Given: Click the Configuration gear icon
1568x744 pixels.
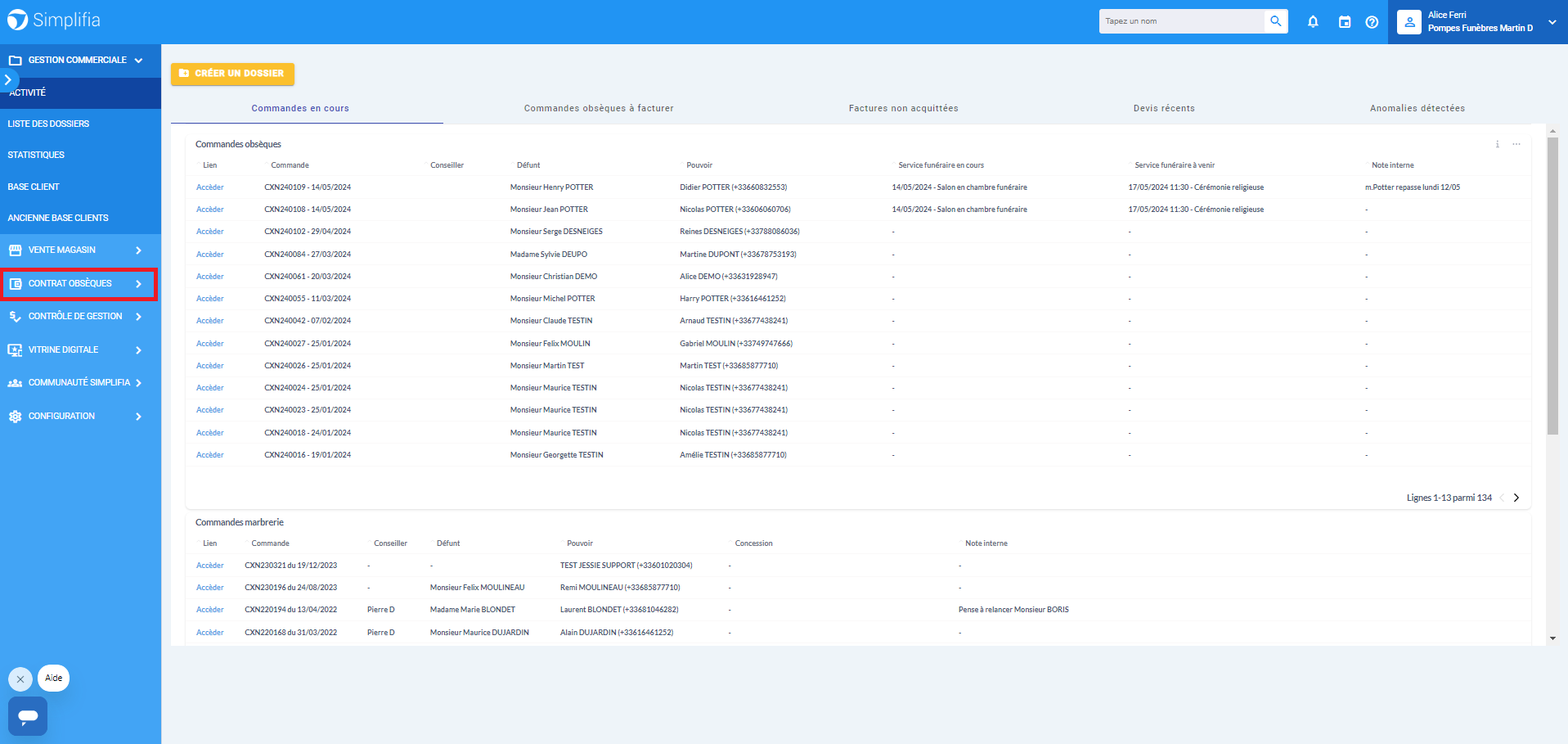Looking at the screenshot, I should pos(16,416).
